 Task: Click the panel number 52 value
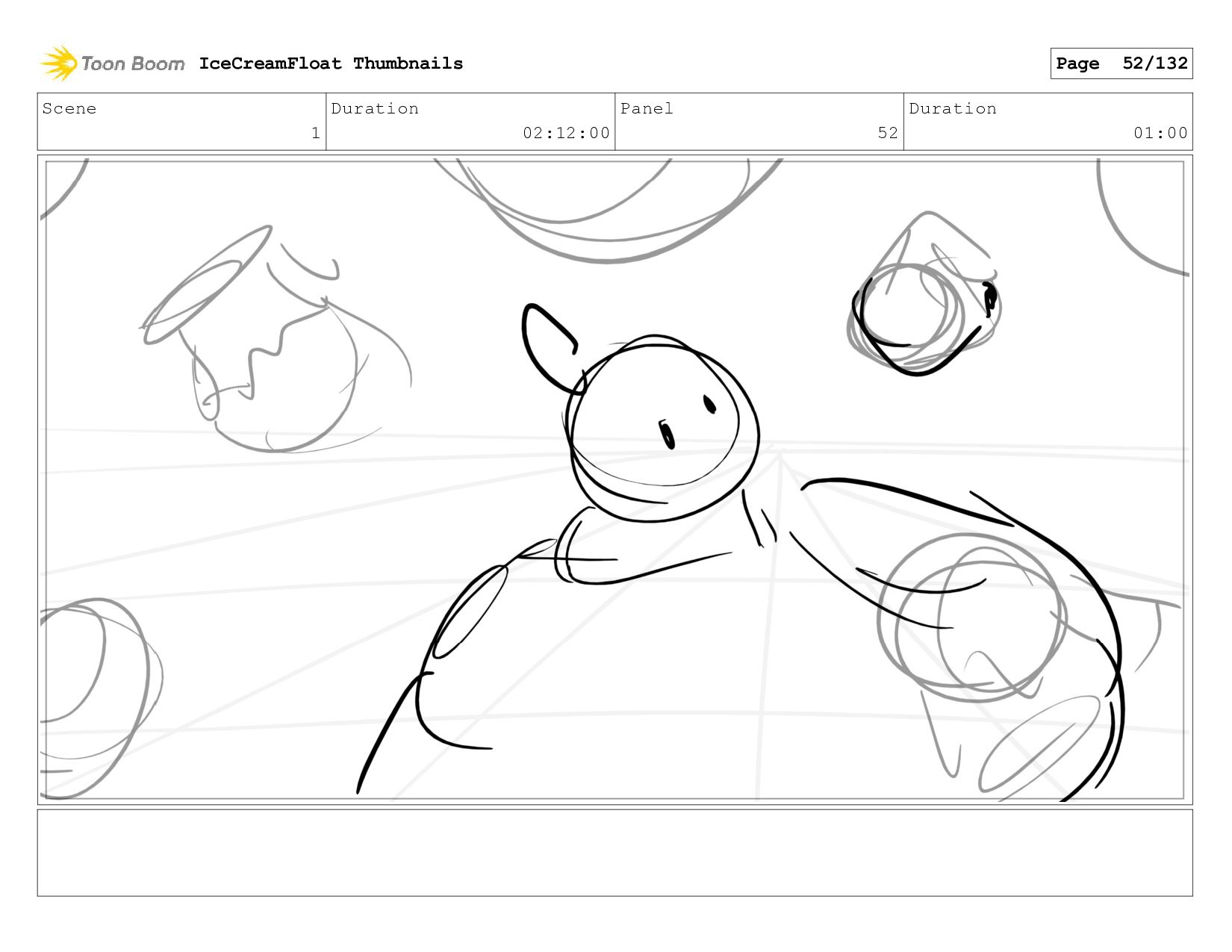(x=888, y=133)
